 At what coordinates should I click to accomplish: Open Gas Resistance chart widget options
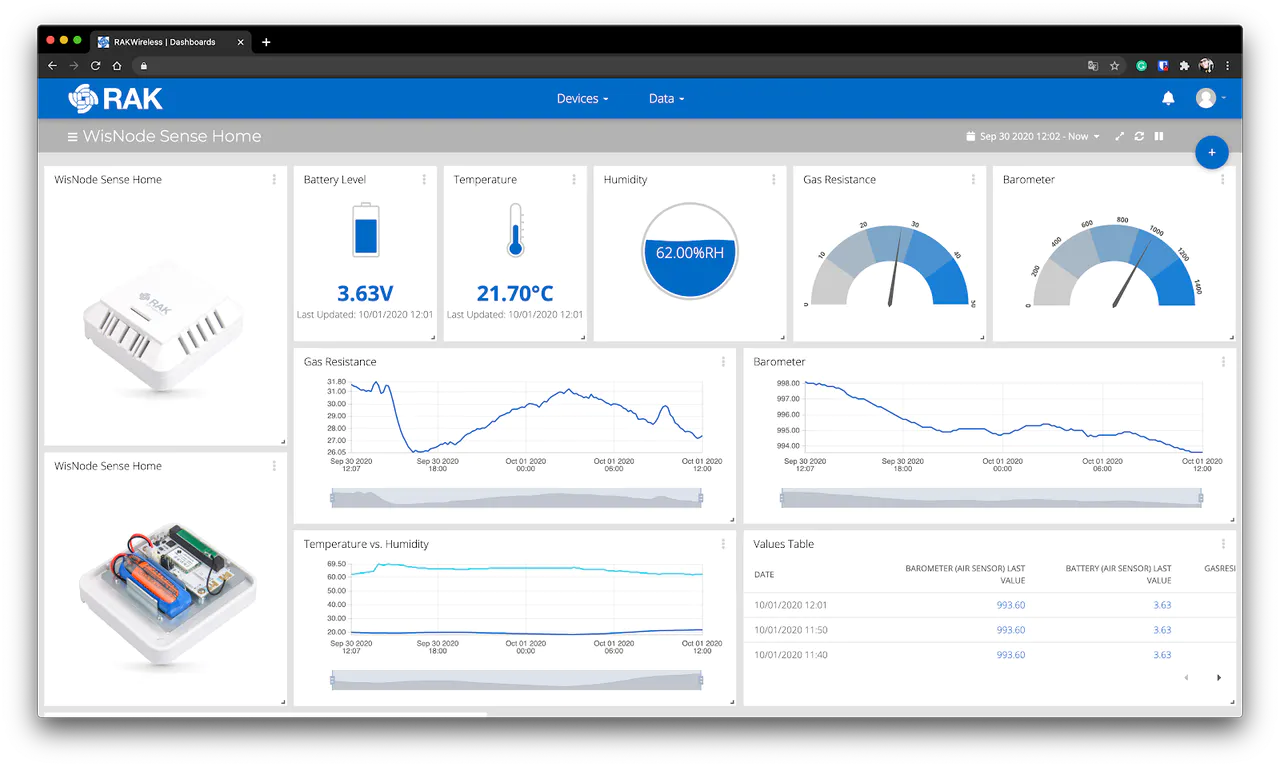tap(723, 362)
